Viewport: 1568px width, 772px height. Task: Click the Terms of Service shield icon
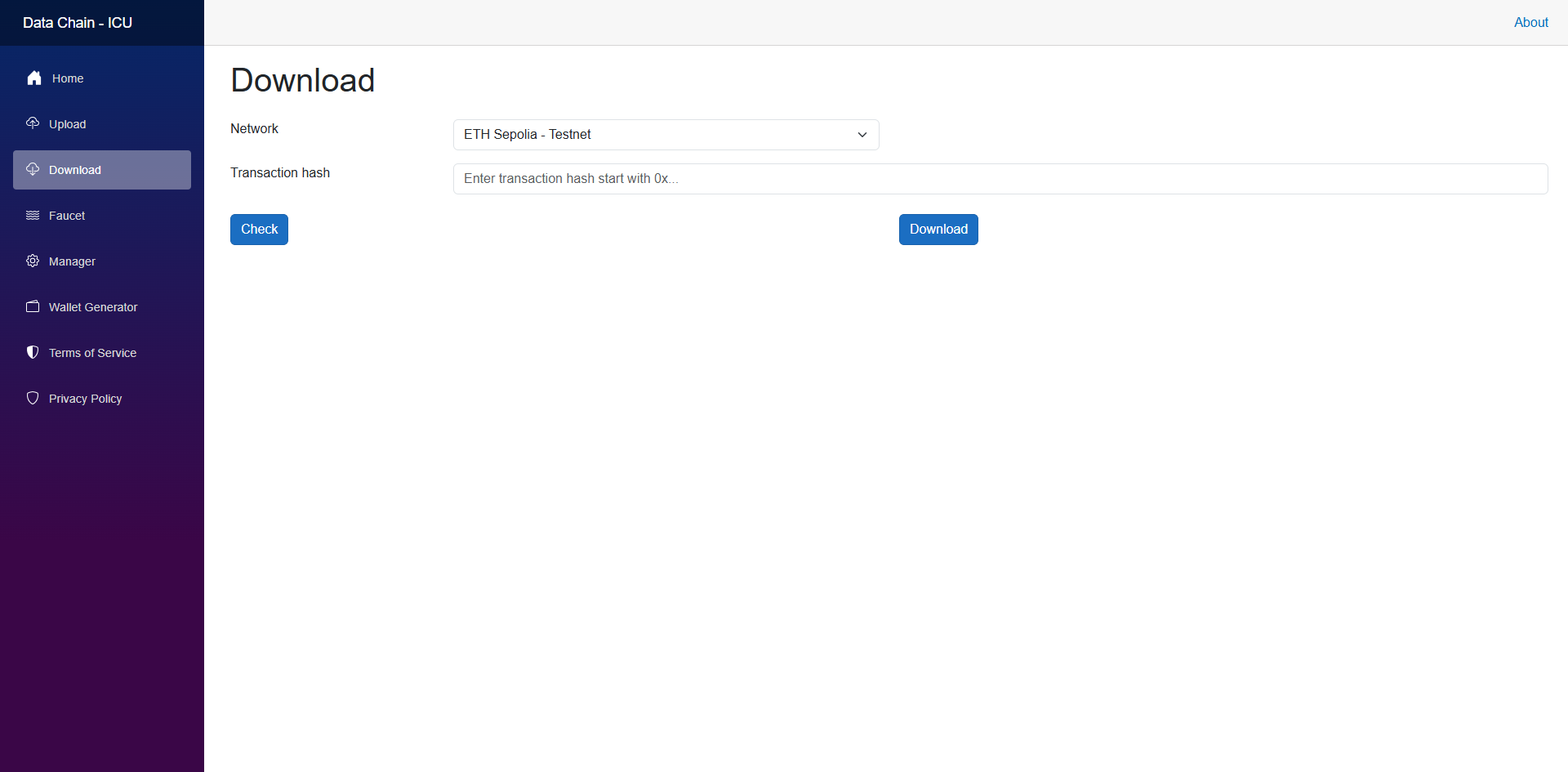pyautogui.click(x=32, y=352)
